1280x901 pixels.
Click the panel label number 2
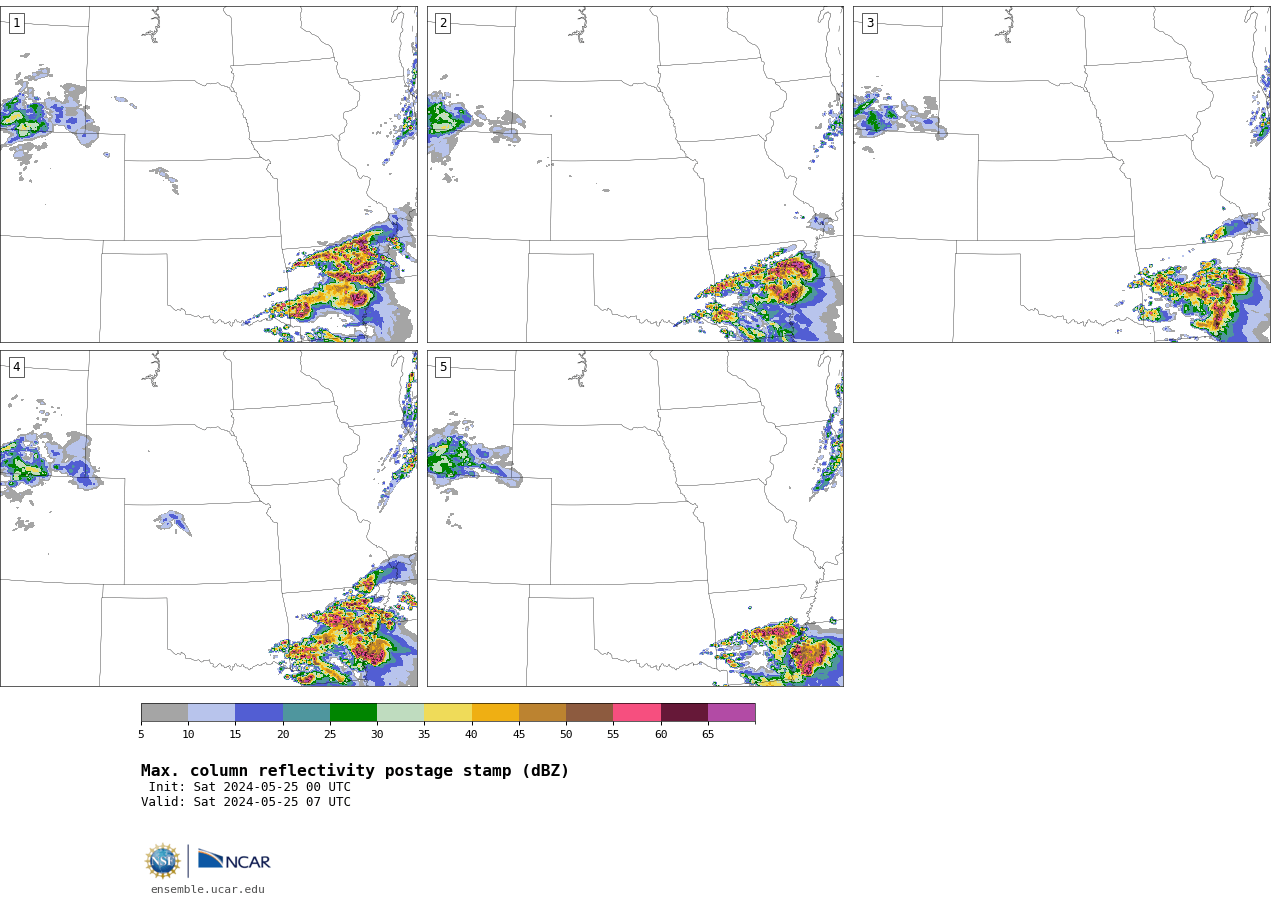(x=443, y=23)
